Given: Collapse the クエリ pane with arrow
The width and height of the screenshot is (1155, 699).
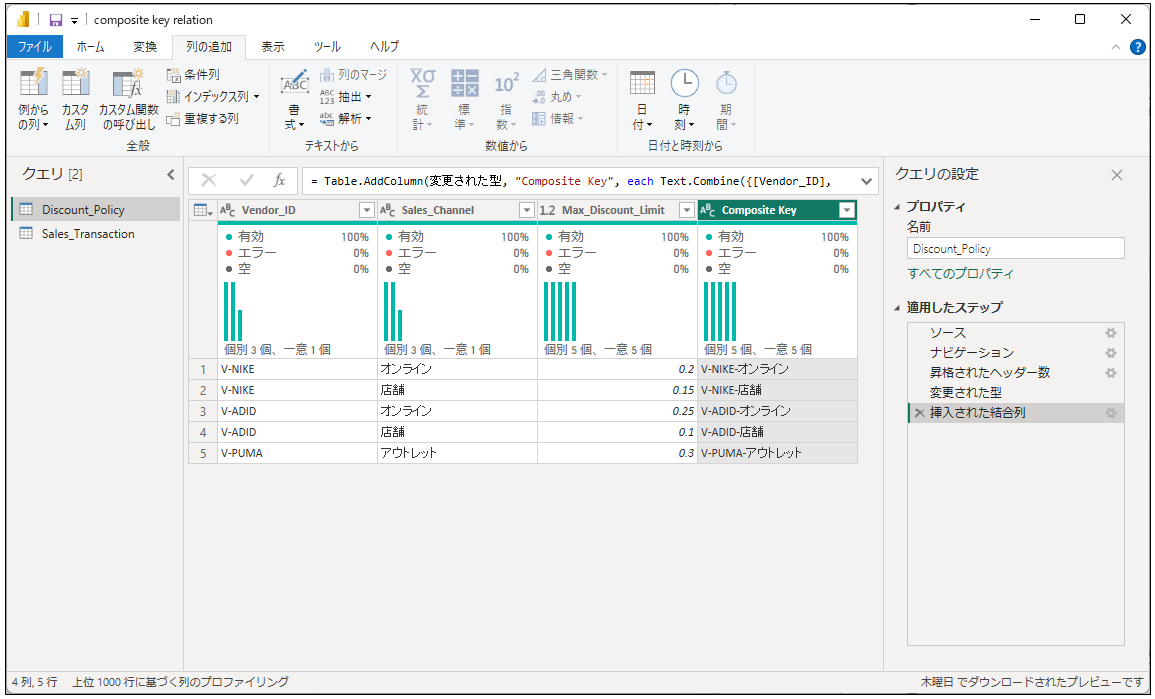Looking at the screenshot, I should point(170,174).
